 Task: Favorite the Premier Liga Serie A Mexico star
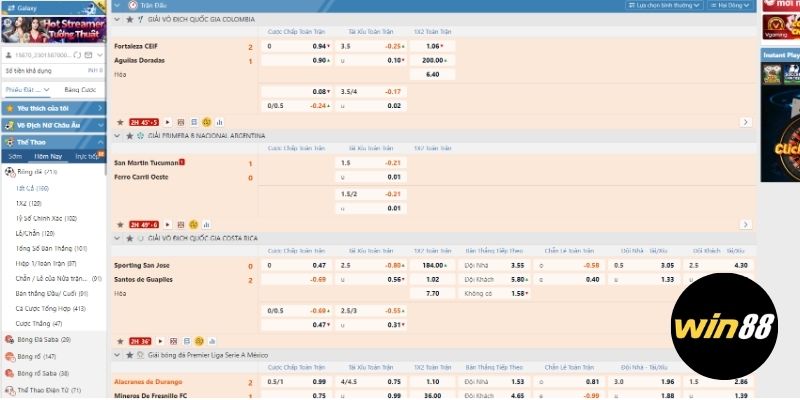pyautogui.click(x=130, y=355)
